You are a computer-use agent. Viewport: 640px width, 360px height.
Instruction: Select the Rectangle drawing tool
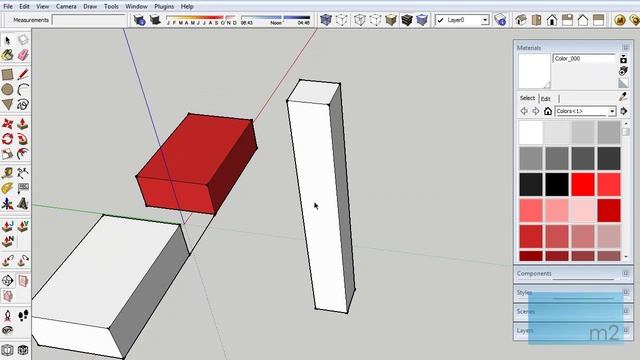click(x=7, y=74)
